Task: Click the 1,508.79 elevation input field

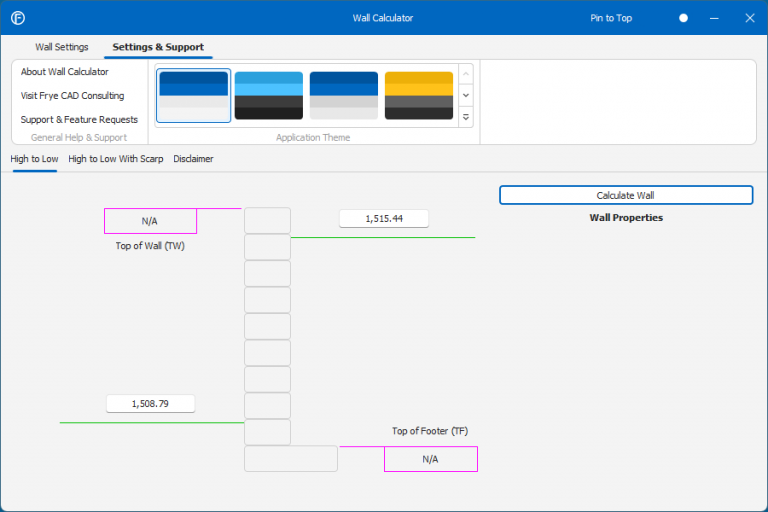Action: point(150,404)
